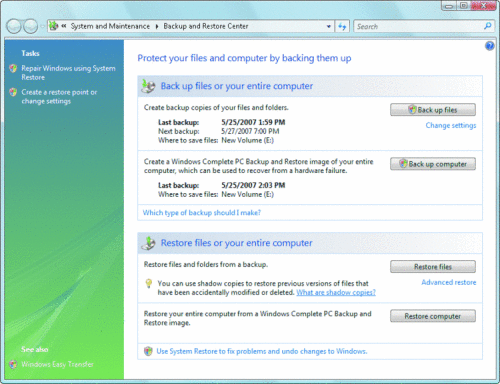Select System and Maintenance breadcrumb item
Viewport: 500px width, 384px height.
pos(110,26)
